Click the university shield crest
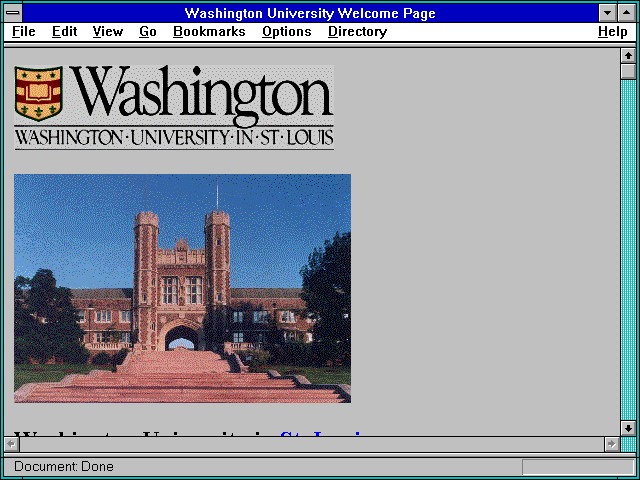This screenshot has height=480, width=640. [x=38, y=93]
